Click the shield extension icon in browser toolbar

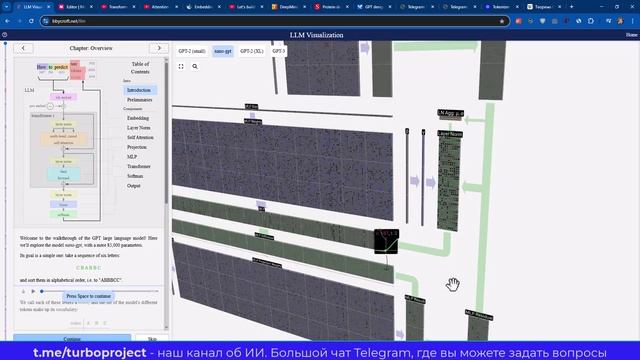pos(542,21)
